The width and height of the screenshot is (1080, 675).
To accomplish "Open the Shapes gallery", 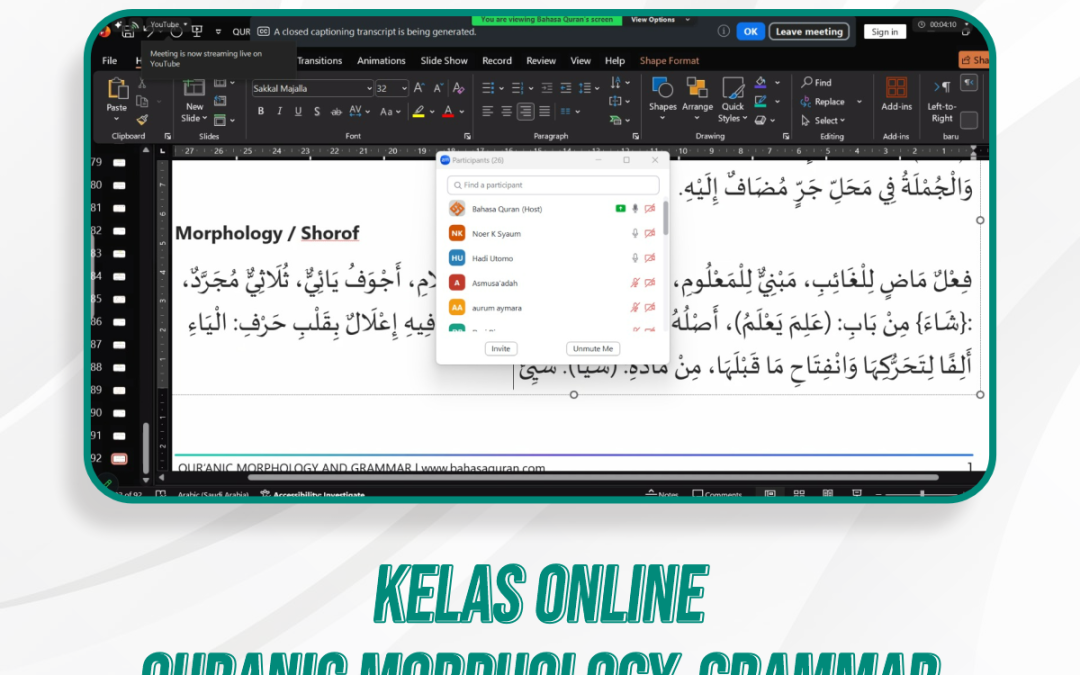I will tap(663, 98).
